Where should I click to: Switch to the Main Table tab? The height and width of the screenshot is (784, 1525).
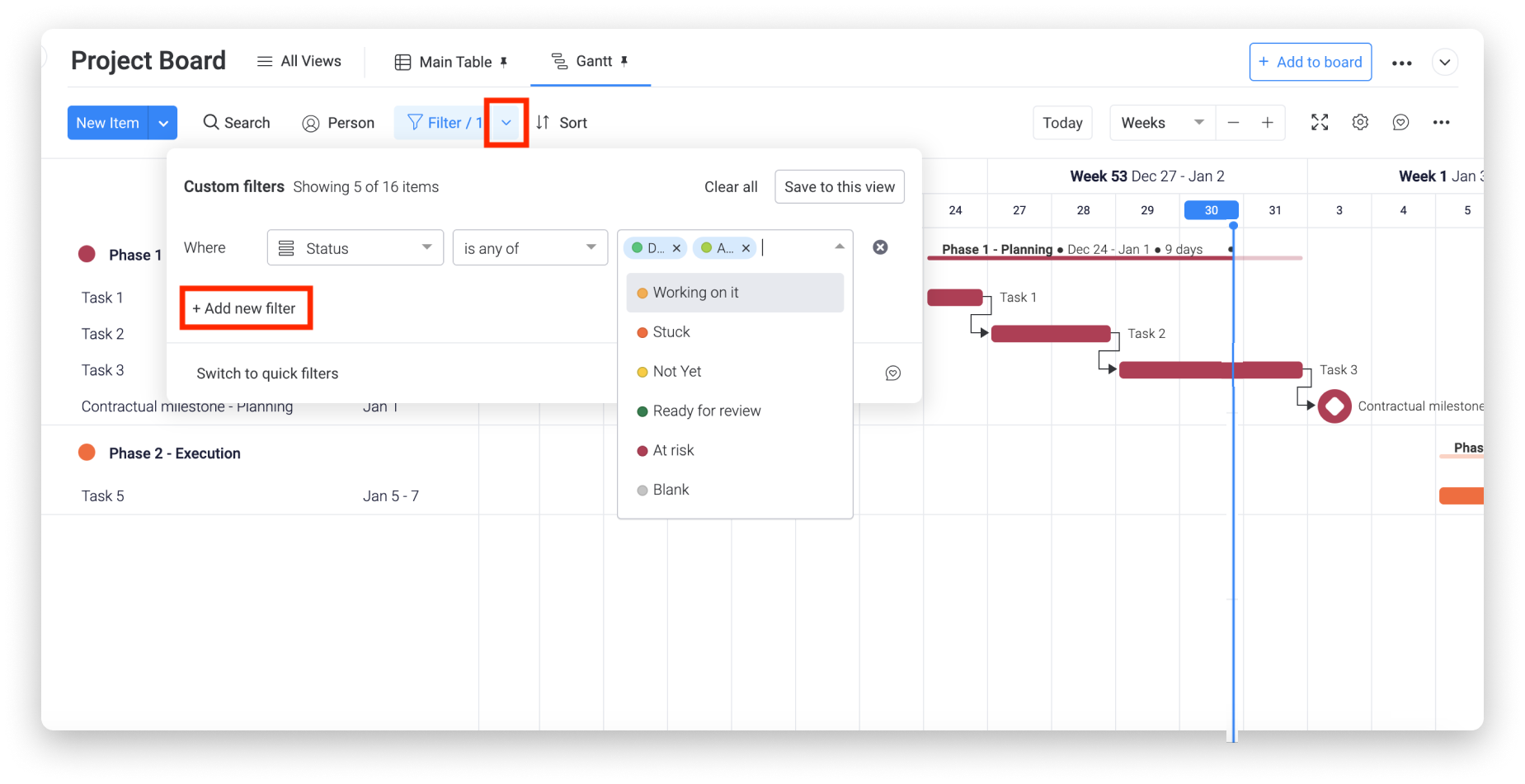pyautogui.click(x=450, y=62)
